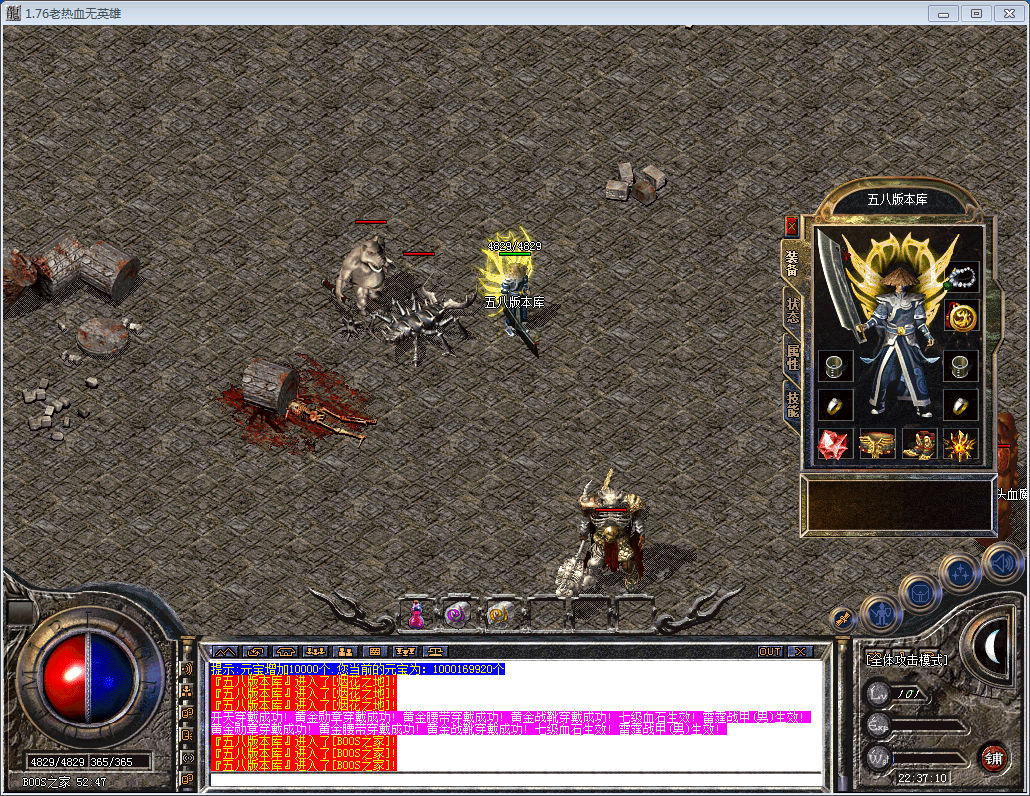Click the red gem equipment slot

point(835,444)
